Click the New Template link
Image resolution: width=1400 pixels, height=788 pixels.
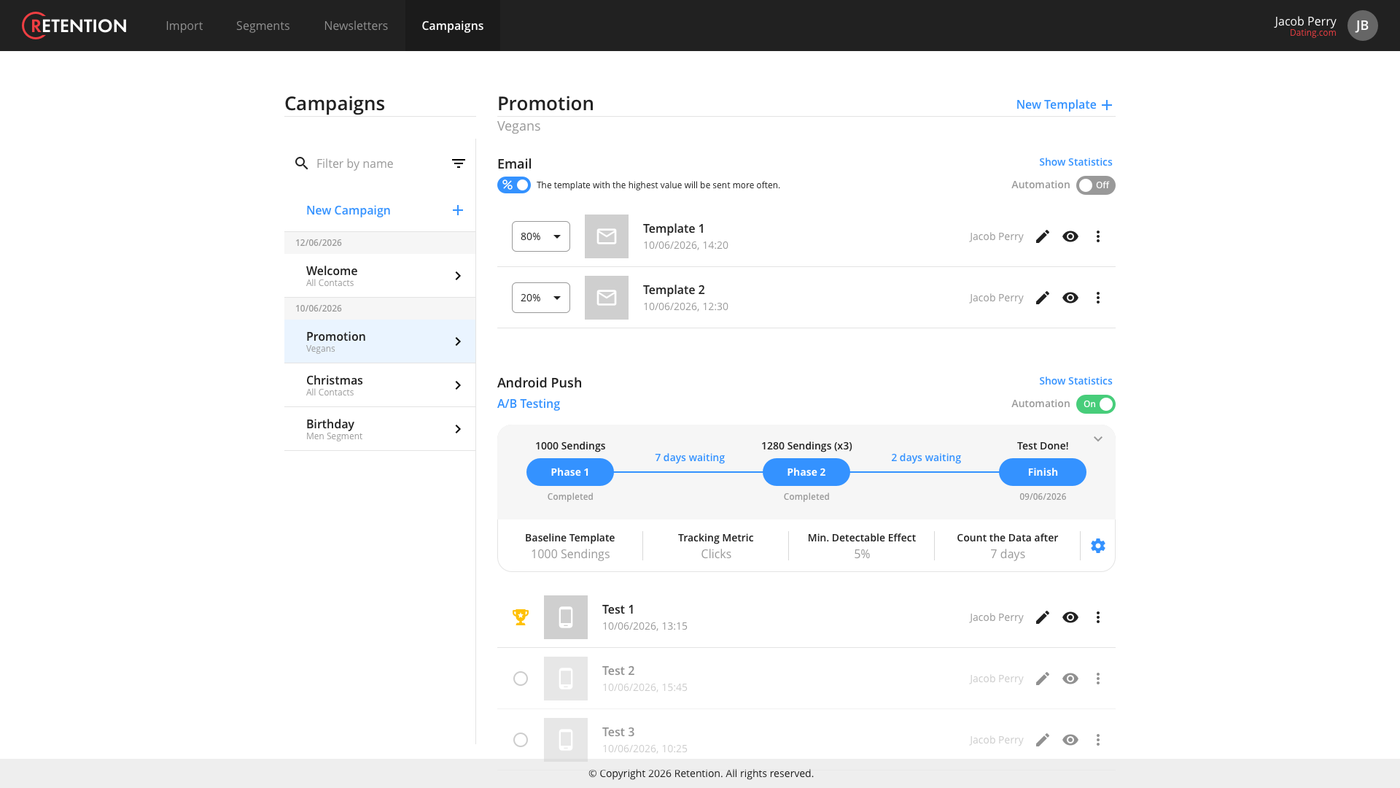(1056, 105)
